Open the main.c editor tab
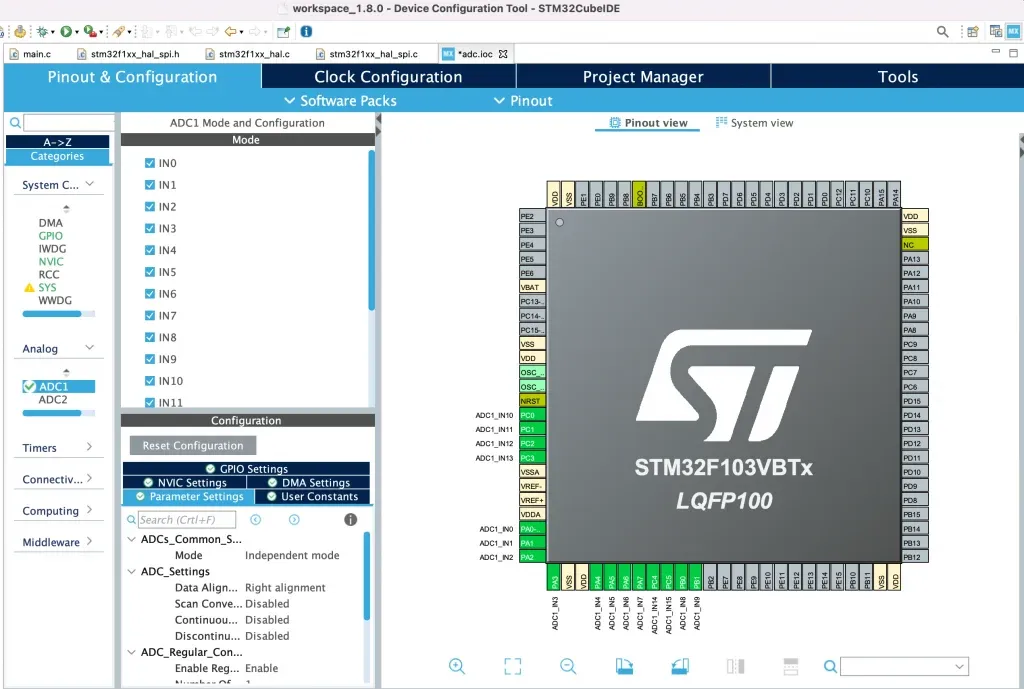 36,53
